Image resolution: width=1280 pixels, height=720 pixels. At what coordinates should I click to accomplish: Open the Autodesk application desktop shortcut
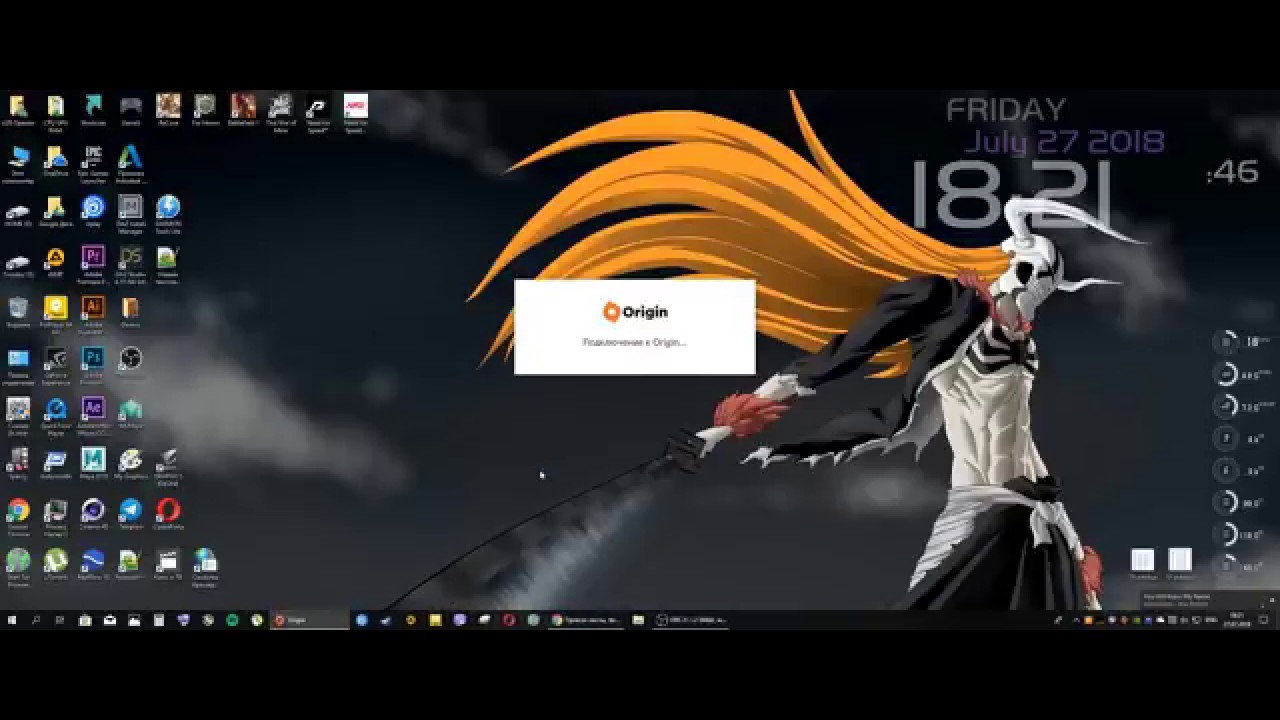click(x=130, y=162)
